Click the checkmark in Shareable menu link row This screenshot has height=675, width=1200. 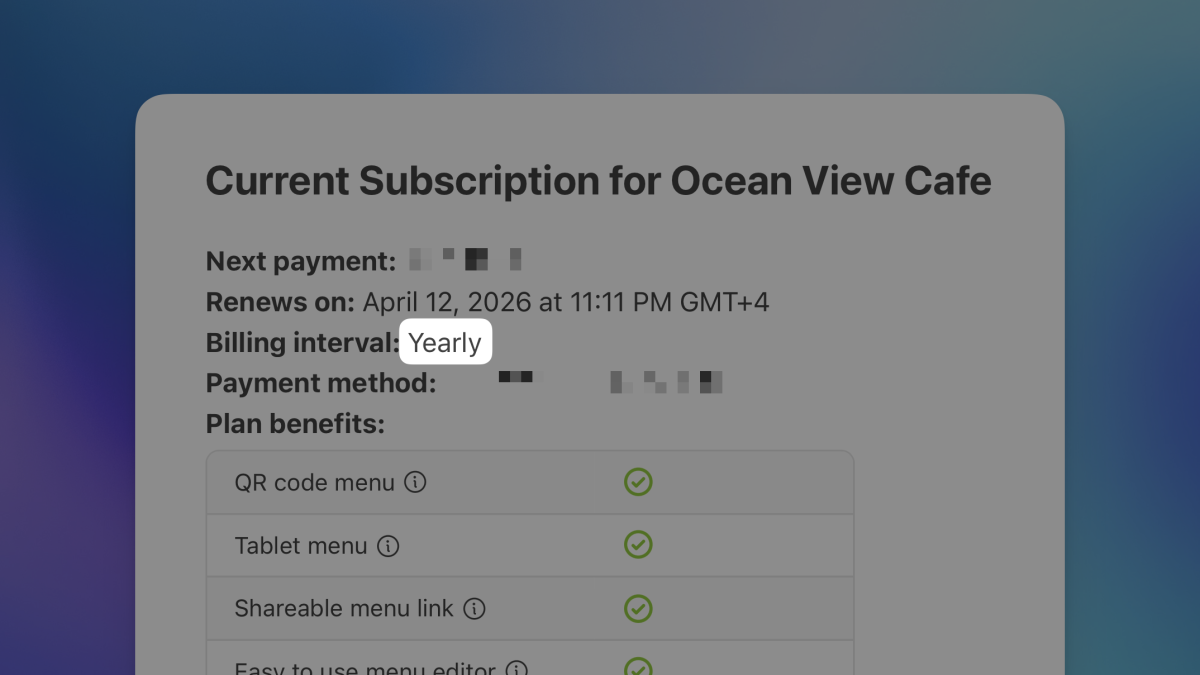coord(638,608)
